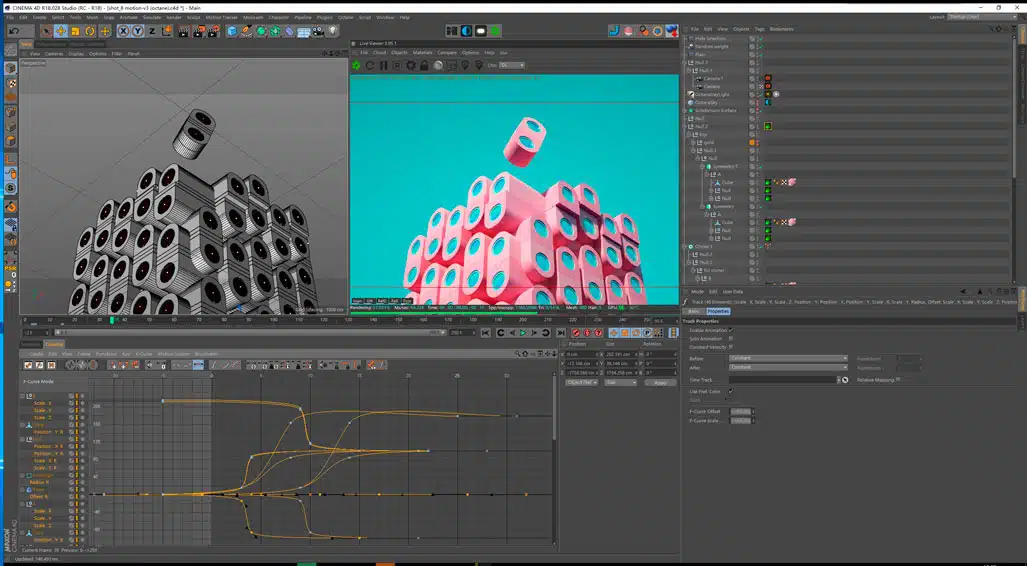
Task: Click the Undo arrow in top toolbar
Action: pyautogui.click(x=14, y=31)
